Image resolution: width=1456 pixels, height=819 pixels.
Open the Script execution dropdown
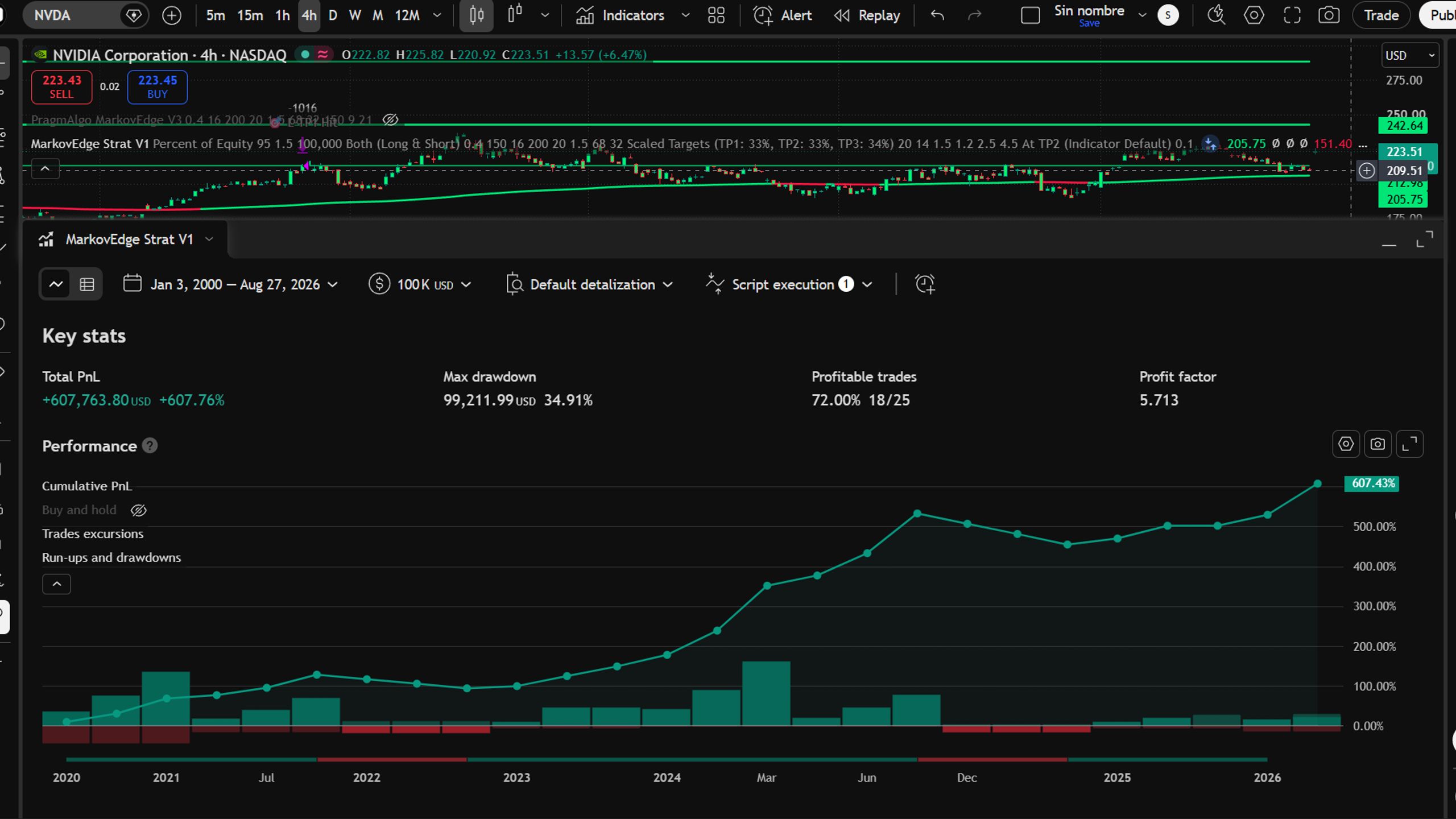pyautogui.click(x=788, y=284)
